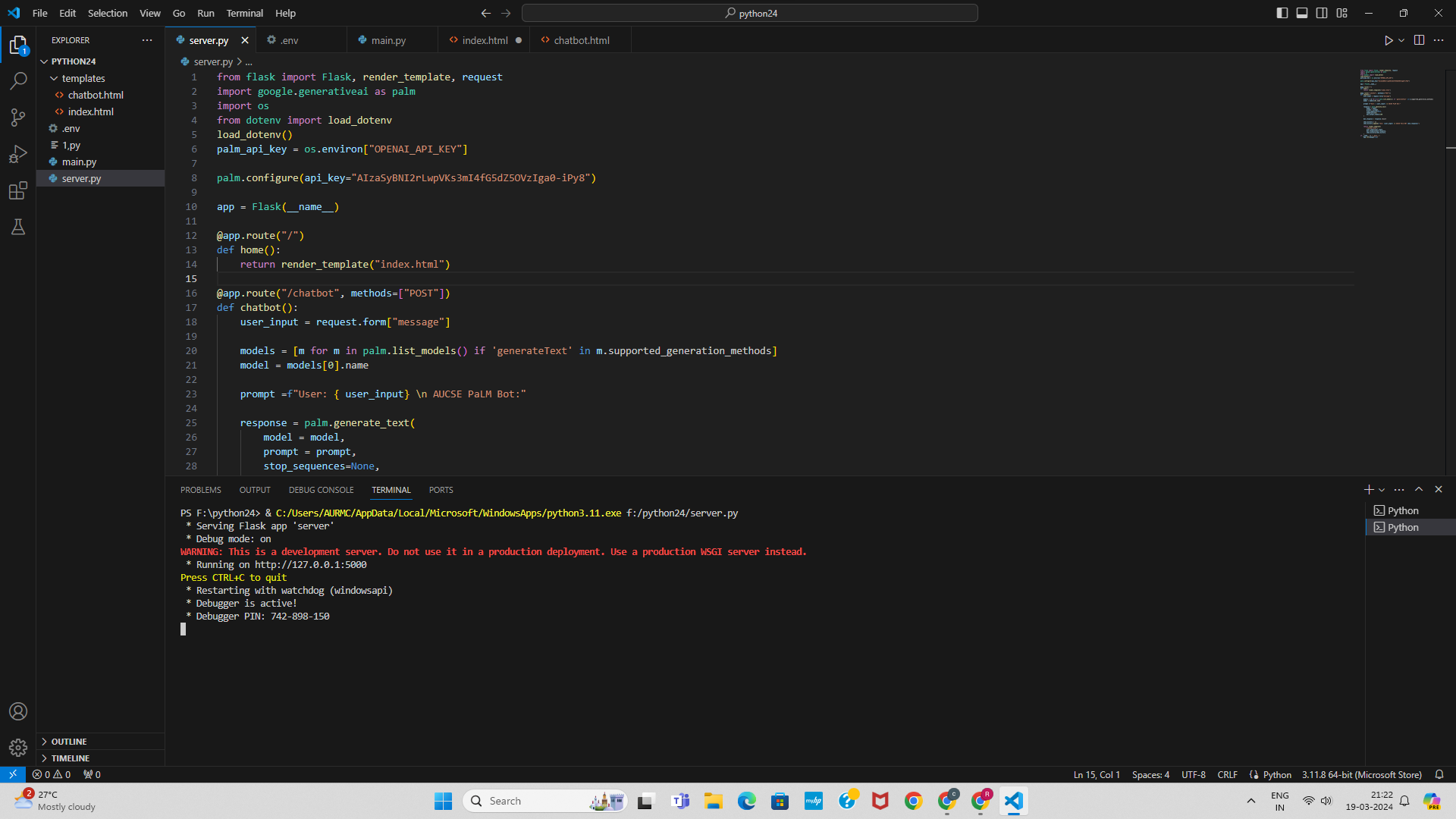Toggle the secondary side bar
The image size is (1456, 819).
point(1322,13)
